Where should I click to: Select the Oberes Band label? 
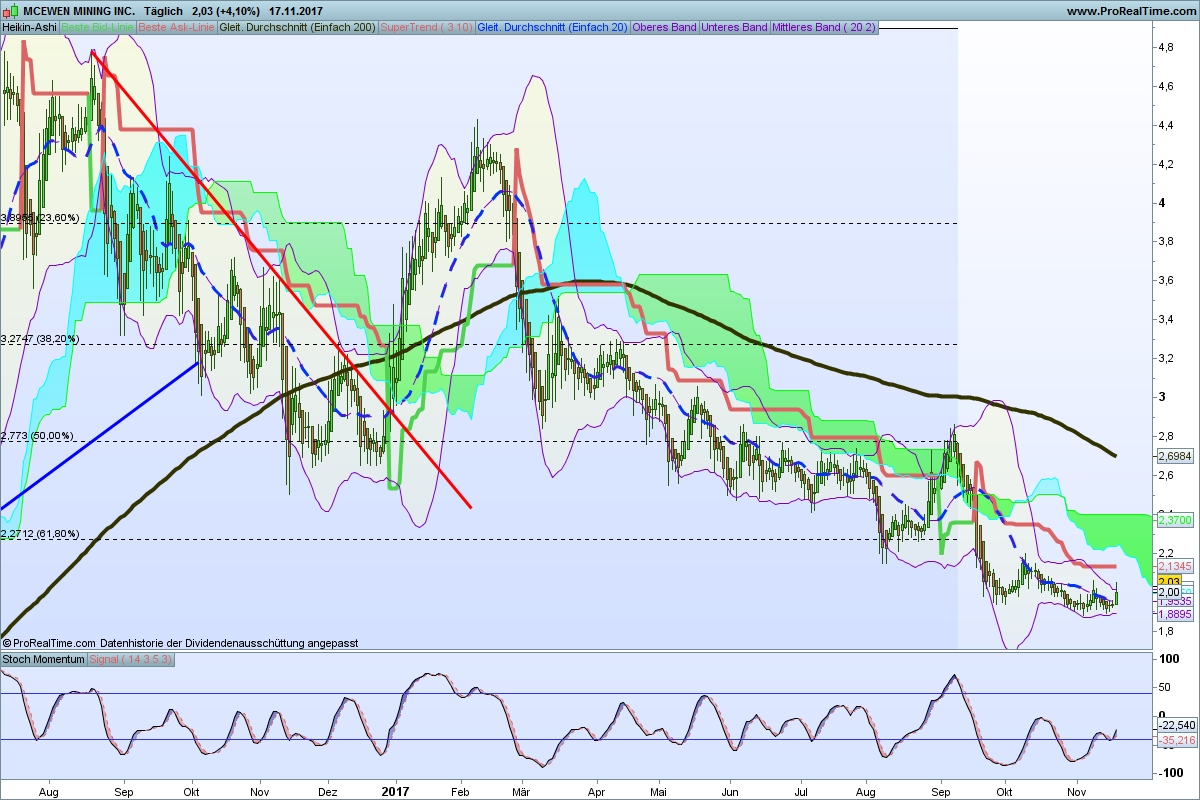(665, 27)
